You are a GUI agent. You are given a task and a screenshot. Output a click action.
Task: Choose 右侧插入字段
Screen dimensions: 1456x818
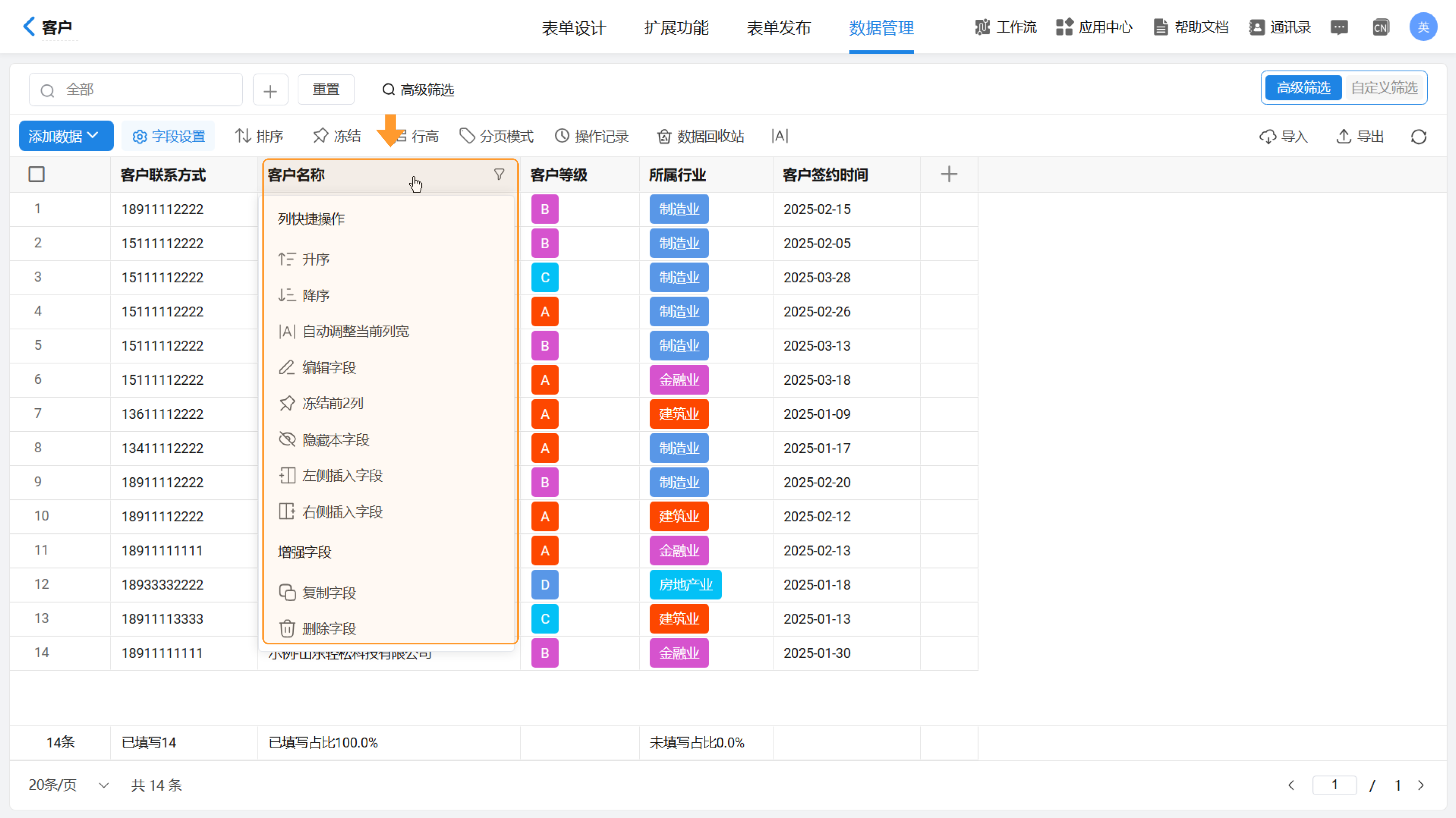click(331, 512)
